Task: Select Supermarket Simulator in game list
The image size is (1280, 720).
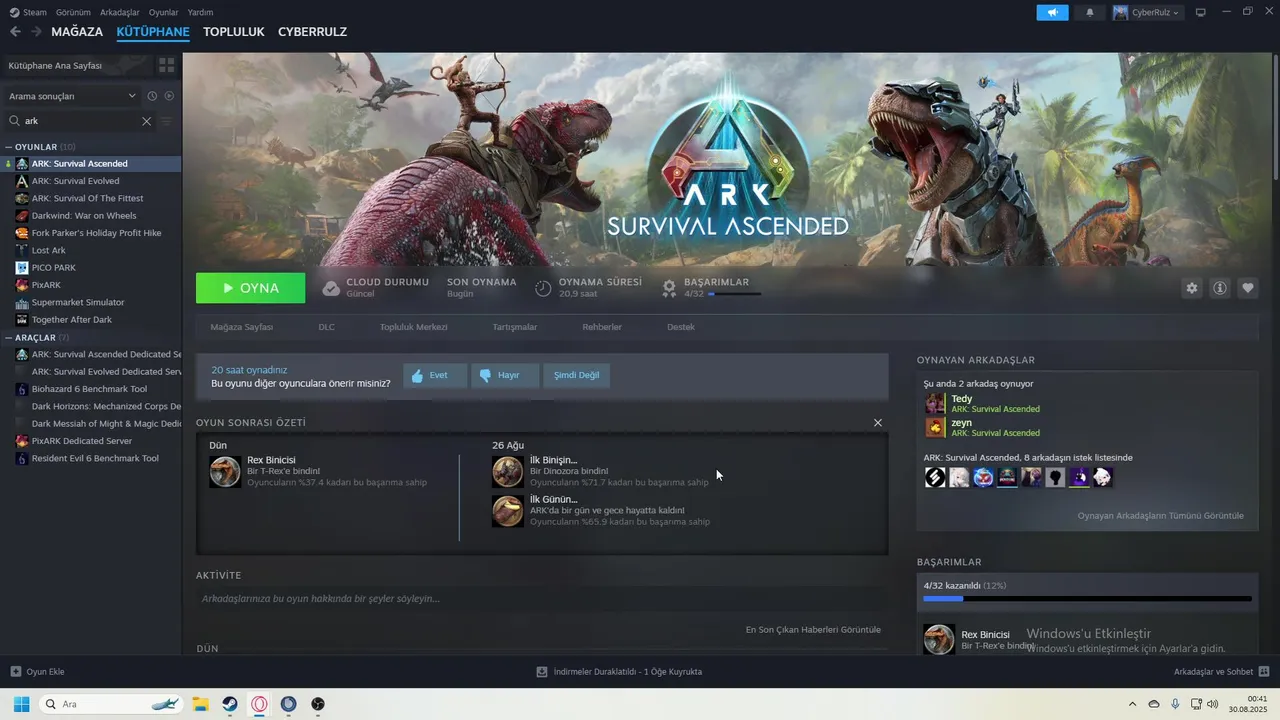Action: (x=78, y=302)
